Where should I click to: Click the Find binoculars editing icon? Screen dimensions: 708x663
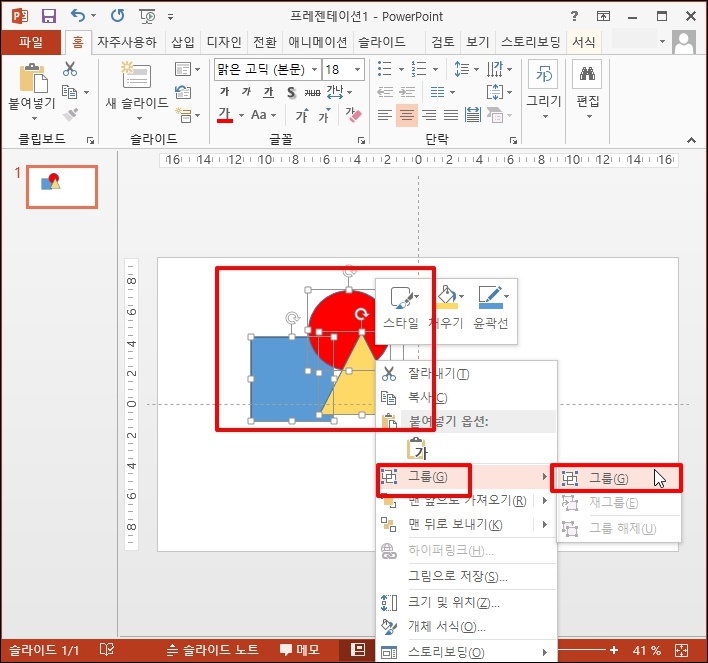pos(587,73)
